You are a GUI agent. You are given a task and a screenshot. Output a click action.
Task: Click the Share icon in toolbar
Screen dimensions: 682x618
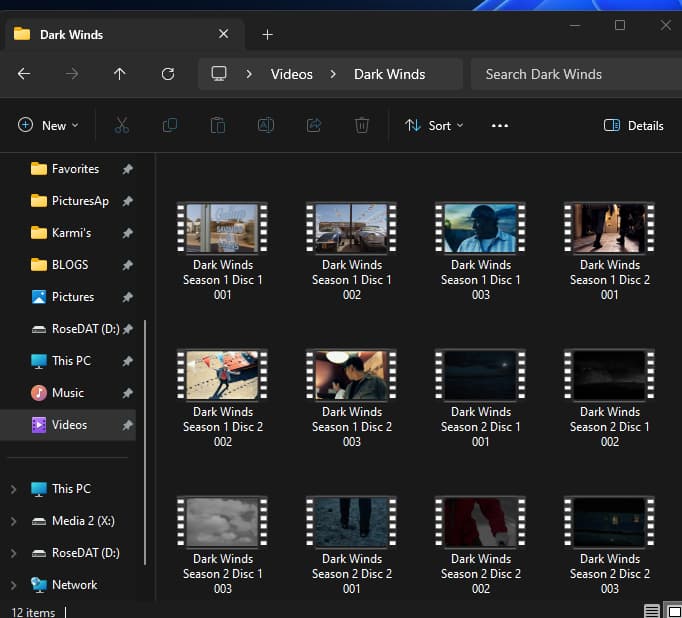pyautogui.click(x=314, y=126)
